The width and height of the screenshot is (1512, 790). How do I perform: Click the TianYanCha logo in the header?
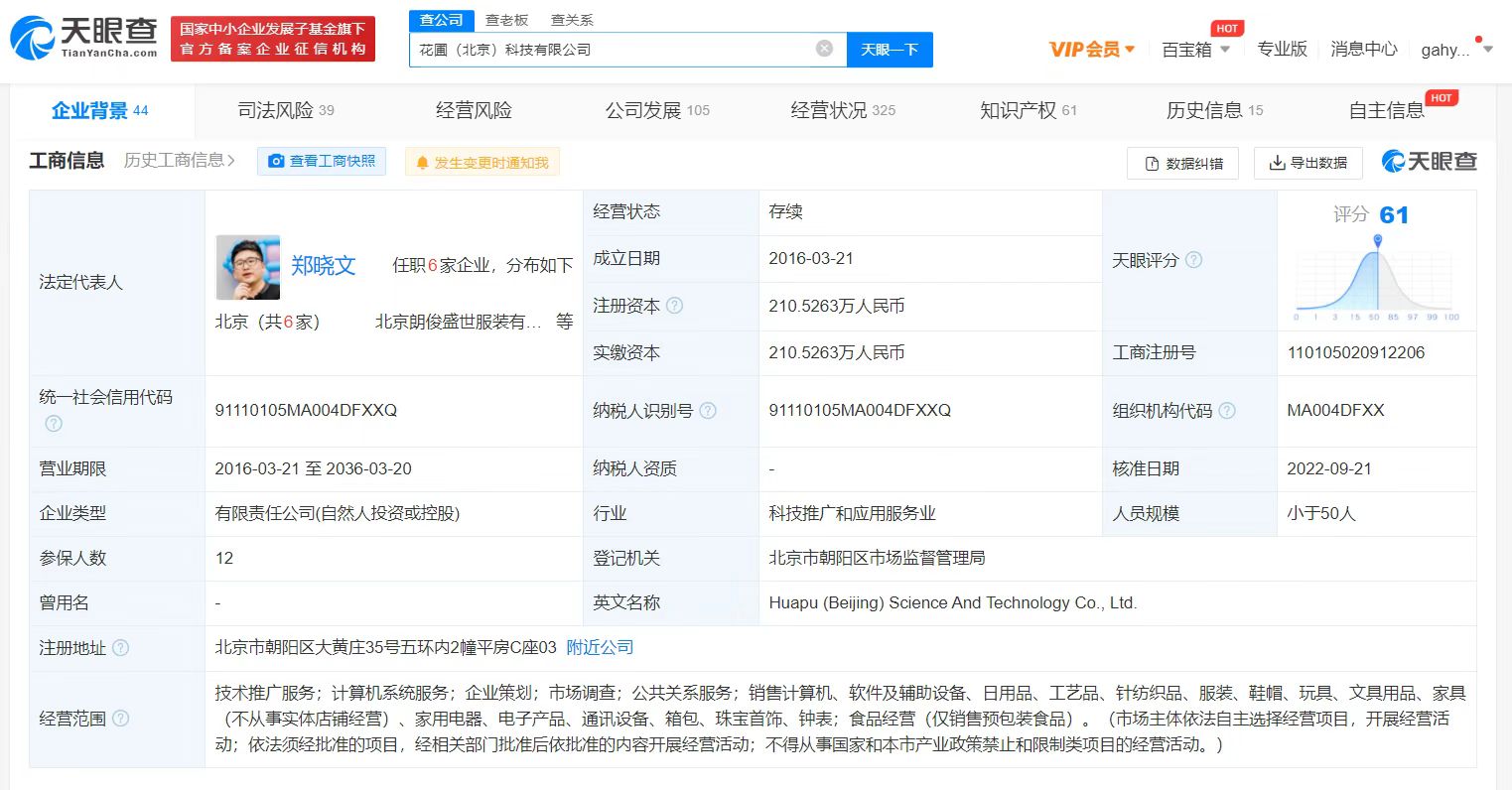tap(83, 40)
